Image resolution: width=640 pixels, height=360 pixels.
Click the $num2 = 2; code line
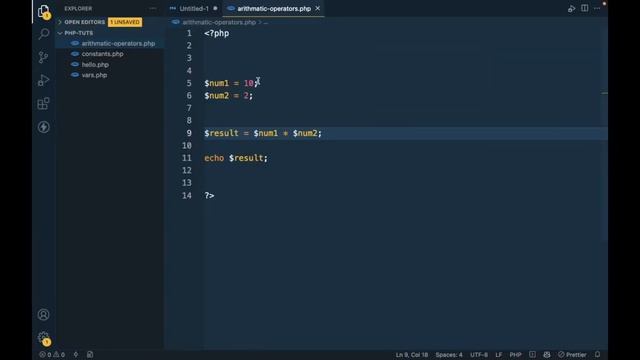tap(229, 96)
